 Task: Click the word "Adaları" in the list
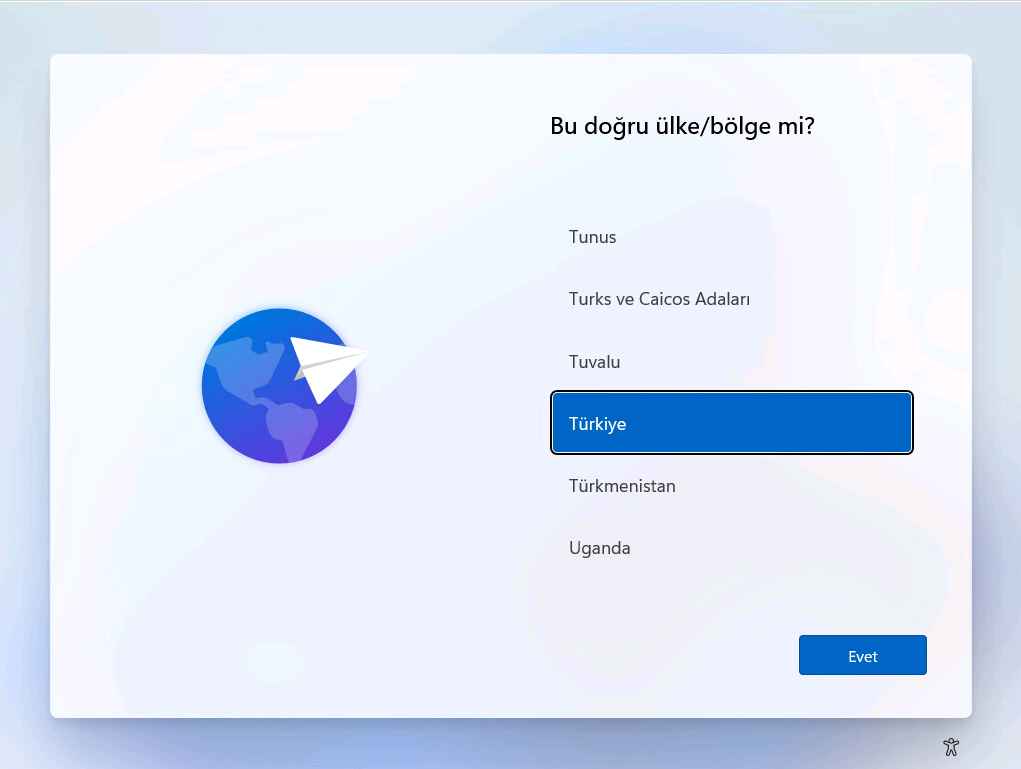tap(718, 299)
